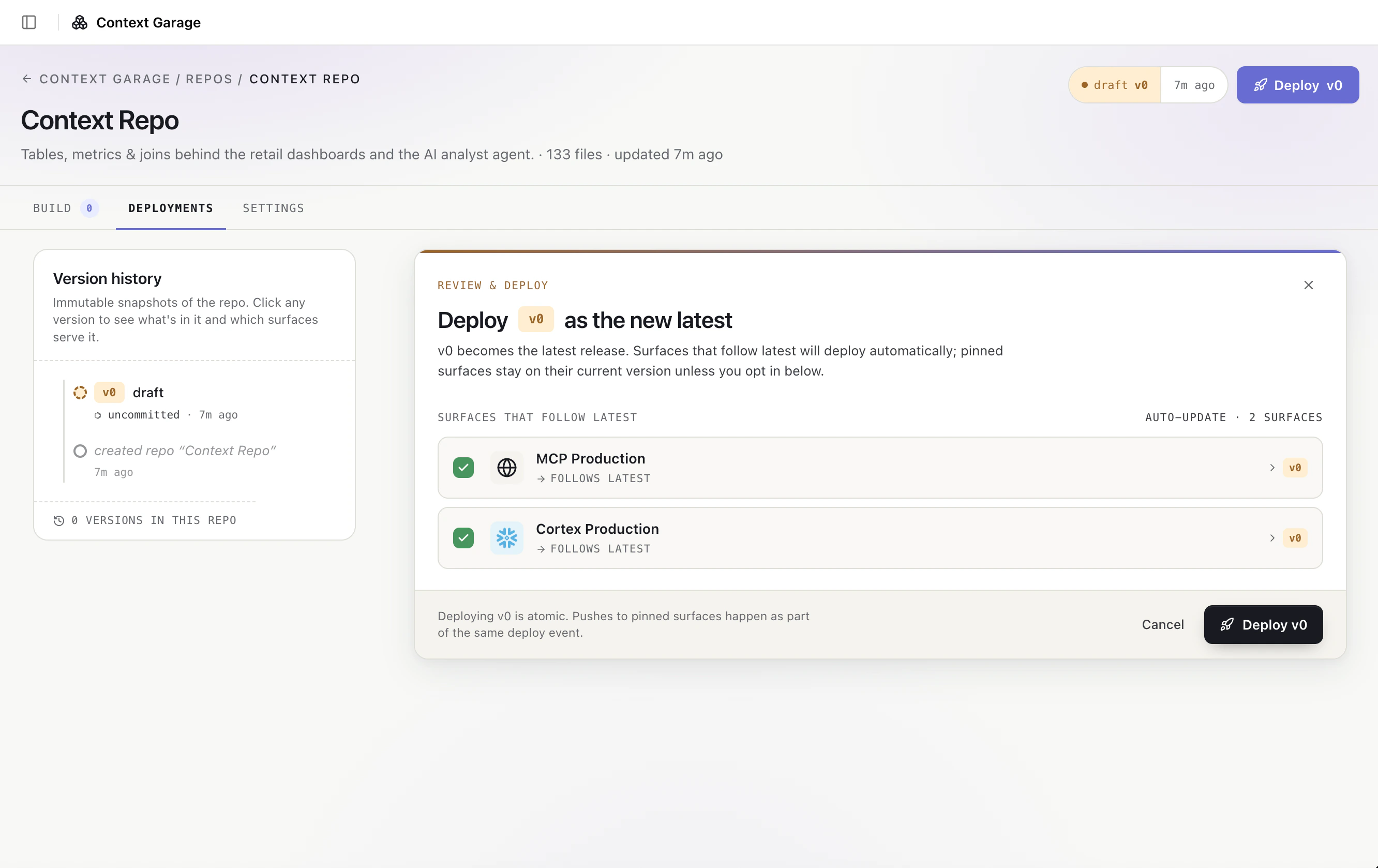1378x868 pixels.
Task: Click the dashed draft status circle icon
Action: click(x=80, y=393)
